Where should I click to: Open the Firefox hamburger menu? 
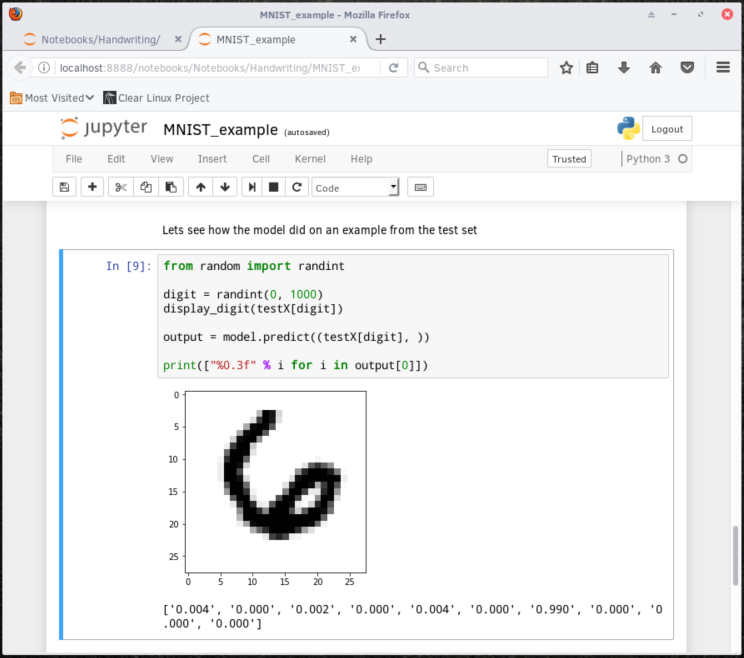click(x=723, y=68)
